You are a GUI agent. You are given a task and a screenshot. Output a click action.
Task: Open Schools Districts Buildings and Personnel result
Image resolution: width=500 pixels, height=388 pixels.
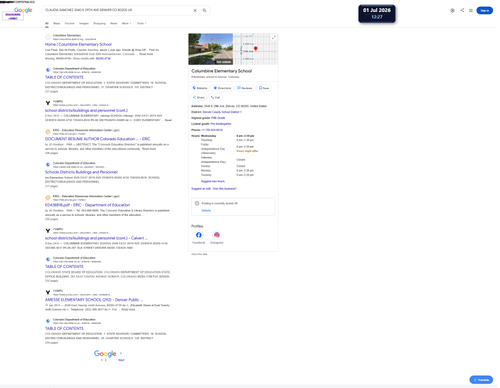click(81, 172)
